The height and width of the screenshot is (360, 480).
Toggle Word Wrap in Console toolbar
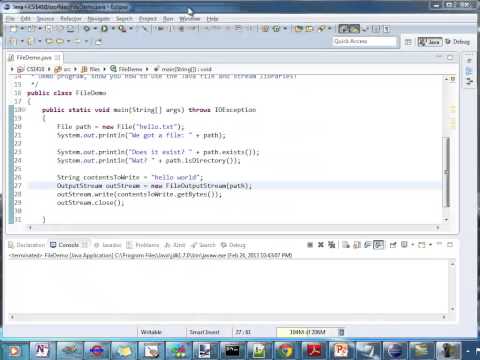368,245
